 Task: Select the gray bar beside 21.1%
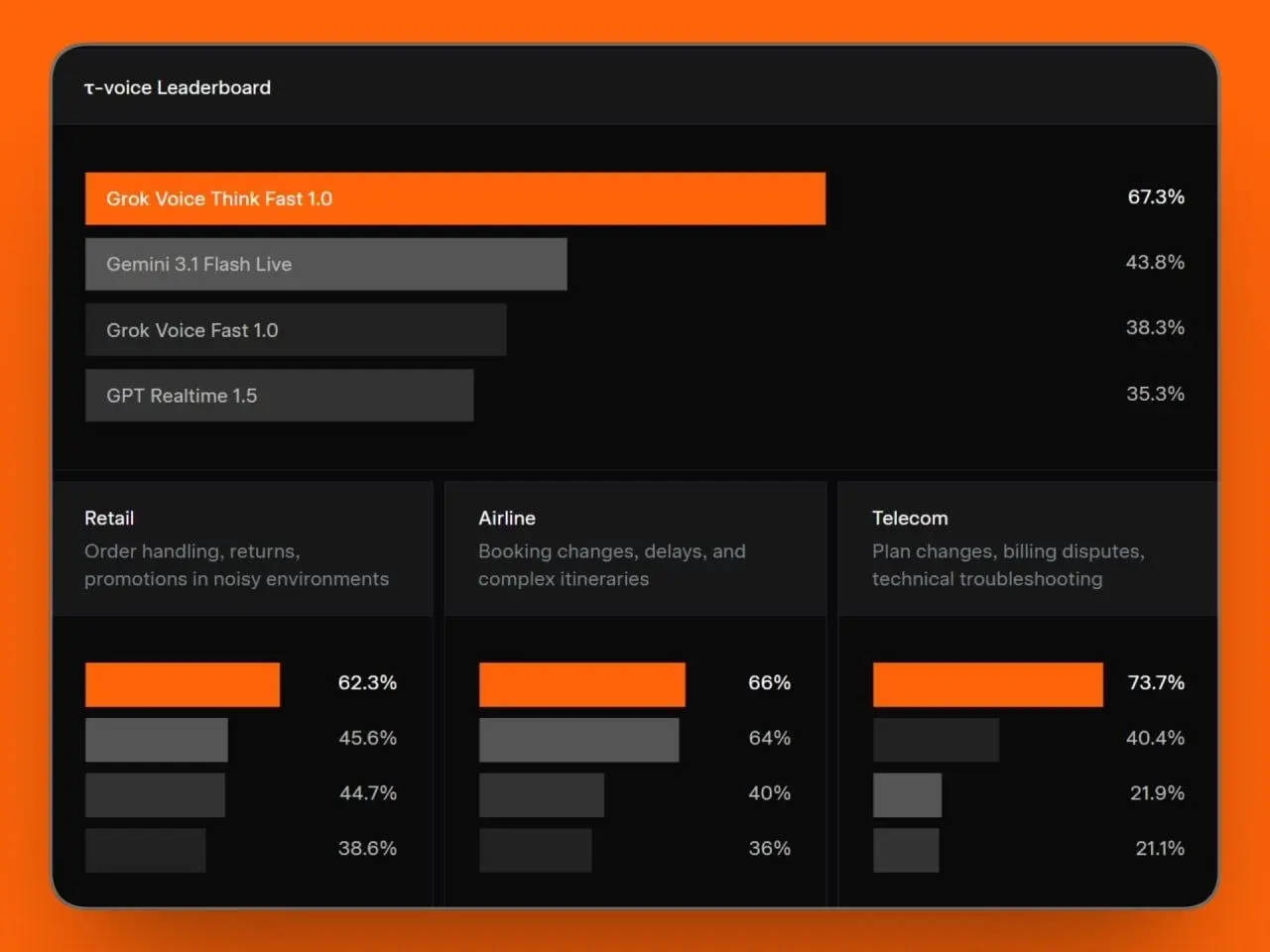click(906, 850)
